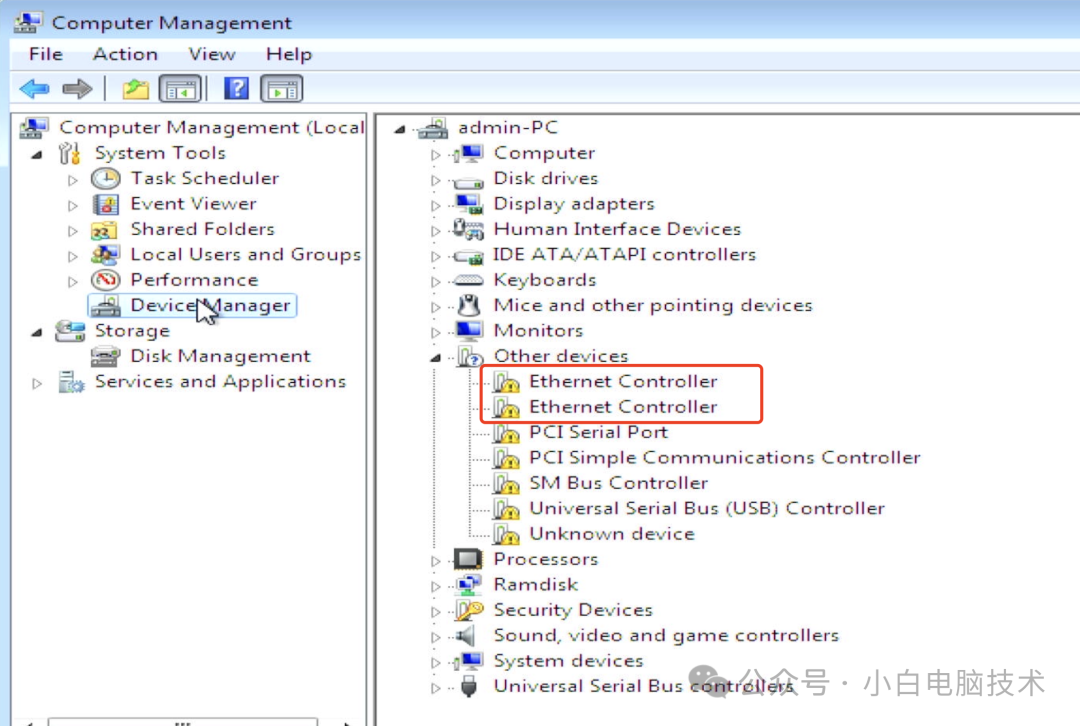
Task: Expand the Display adapters category
Action: [435, 205]
